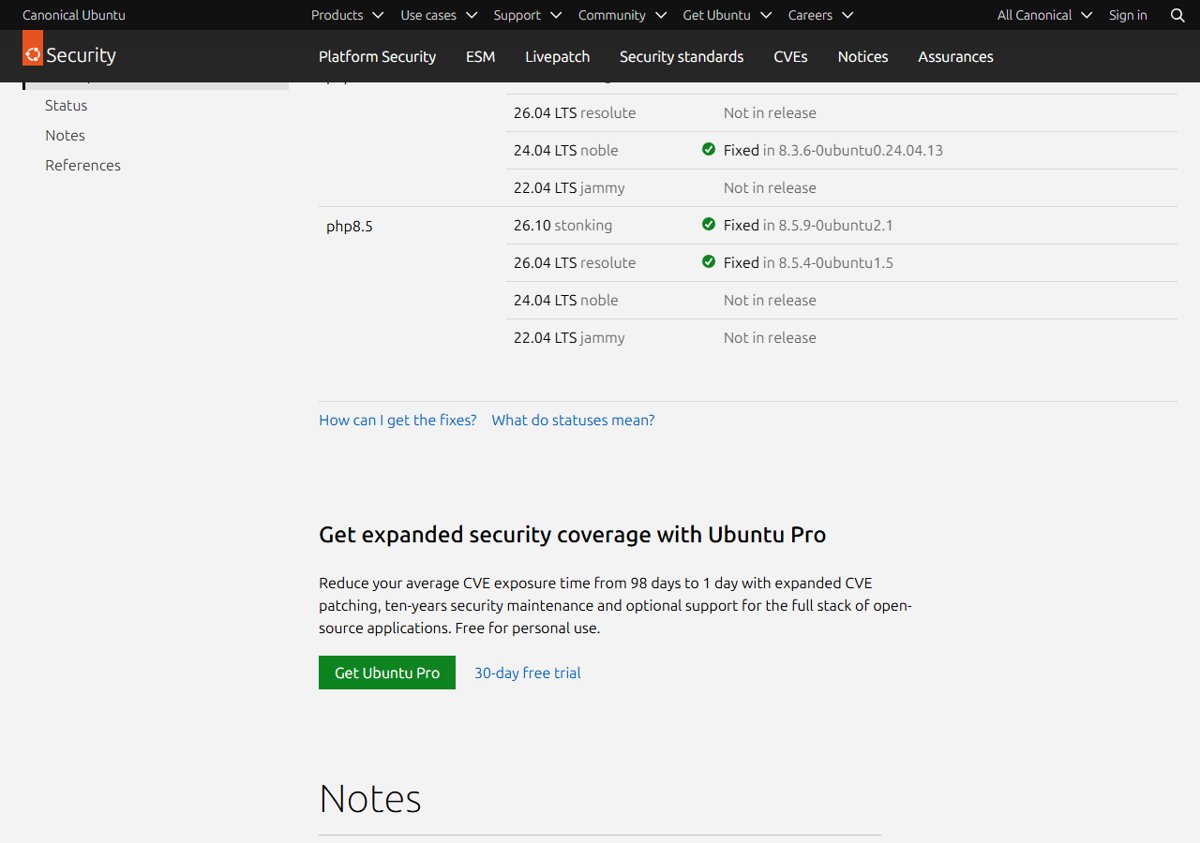Click 'Get expanded security coverage with Ubuntu Pro' heading
Image resolution: width=1200 pixels, height=843 pixels.
click(x=572, y=534)
